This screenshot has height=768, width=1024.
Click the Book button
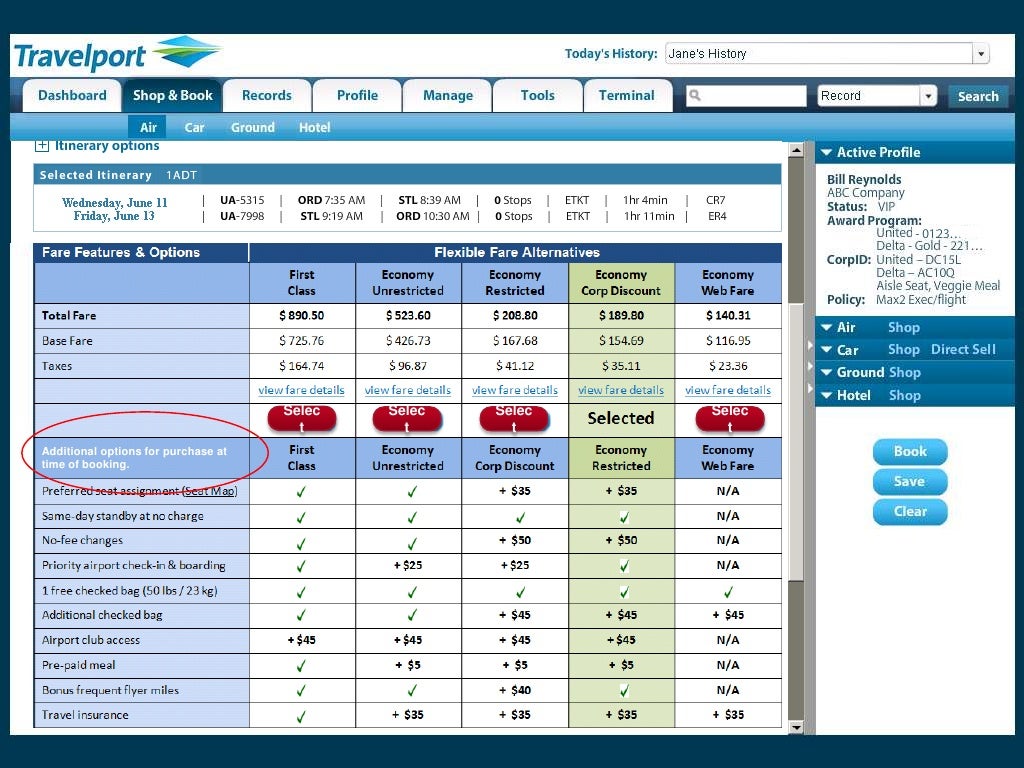coord(910,451)
